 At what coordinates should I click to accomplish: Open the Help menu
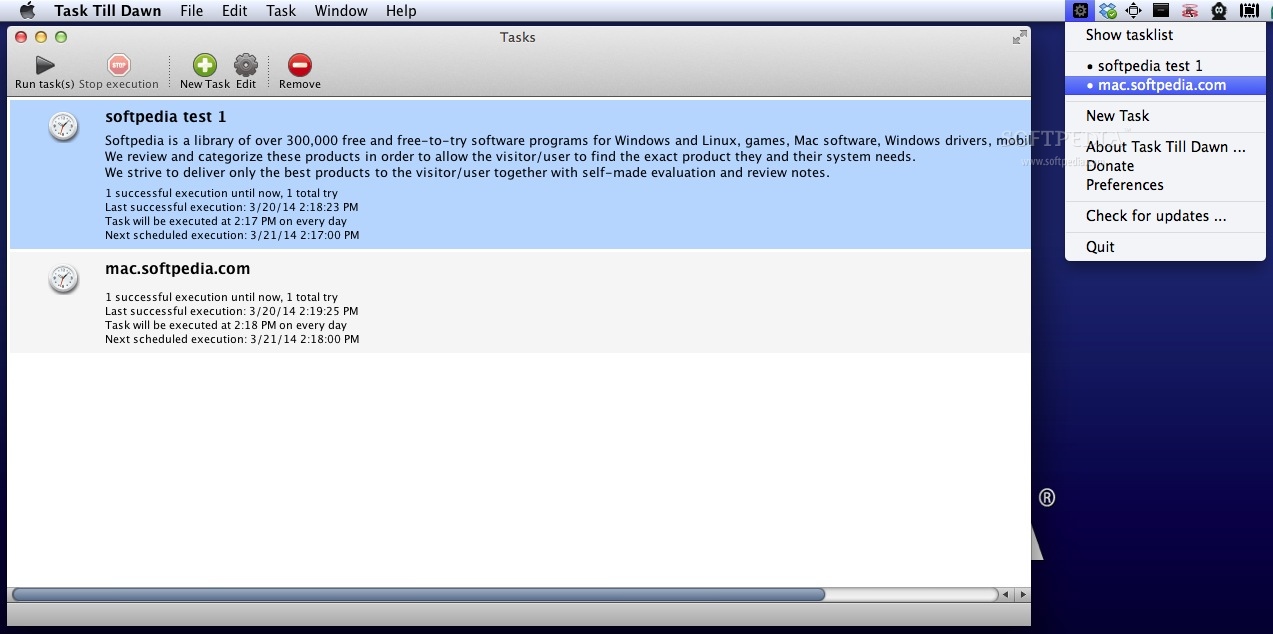(x=401, y=11)
